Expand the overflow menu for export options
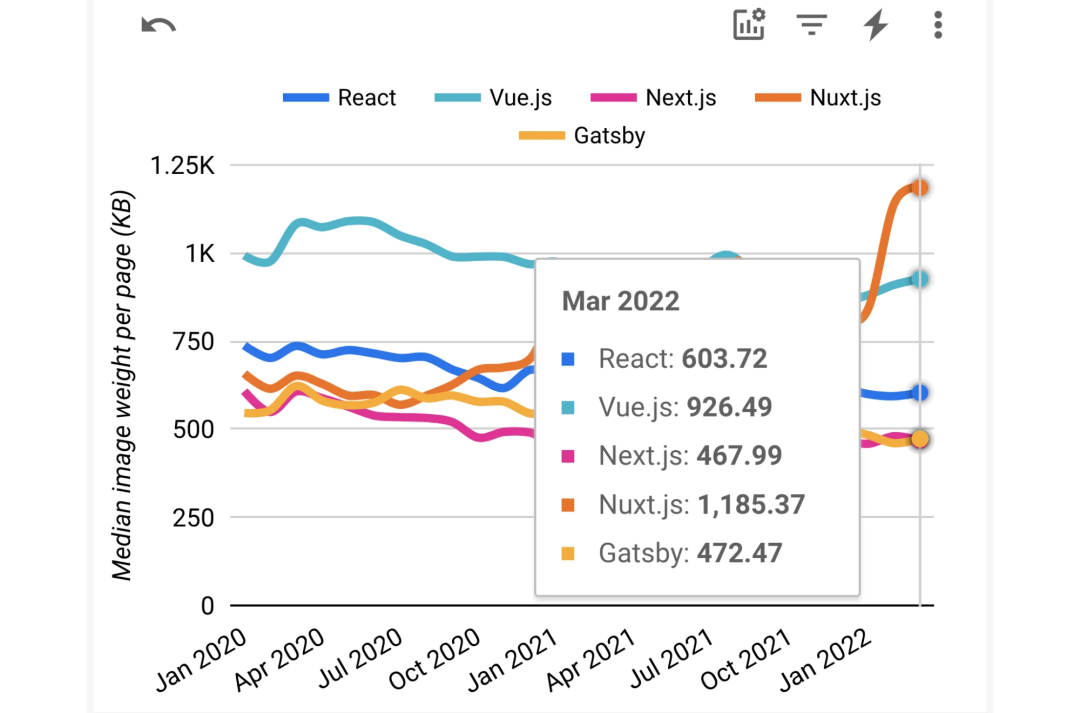This screenshot has width=1080, height=713. point(938,25)
